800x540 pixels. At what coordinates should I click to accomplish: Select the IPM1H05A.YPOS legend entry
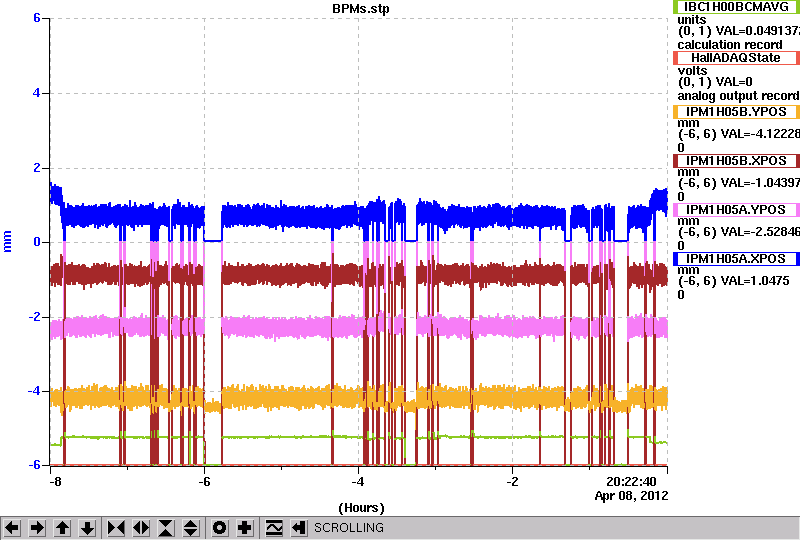coord(736,210)
